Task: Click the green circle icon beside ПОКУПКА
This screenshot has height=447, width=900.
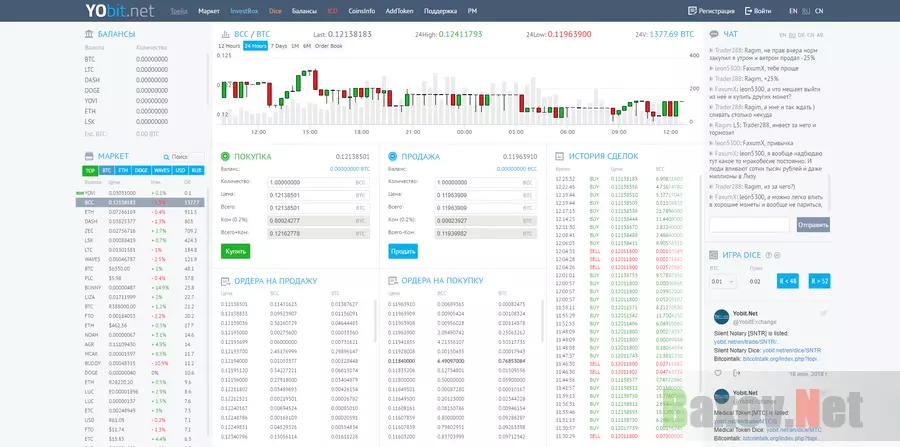Action: point(225,156)
